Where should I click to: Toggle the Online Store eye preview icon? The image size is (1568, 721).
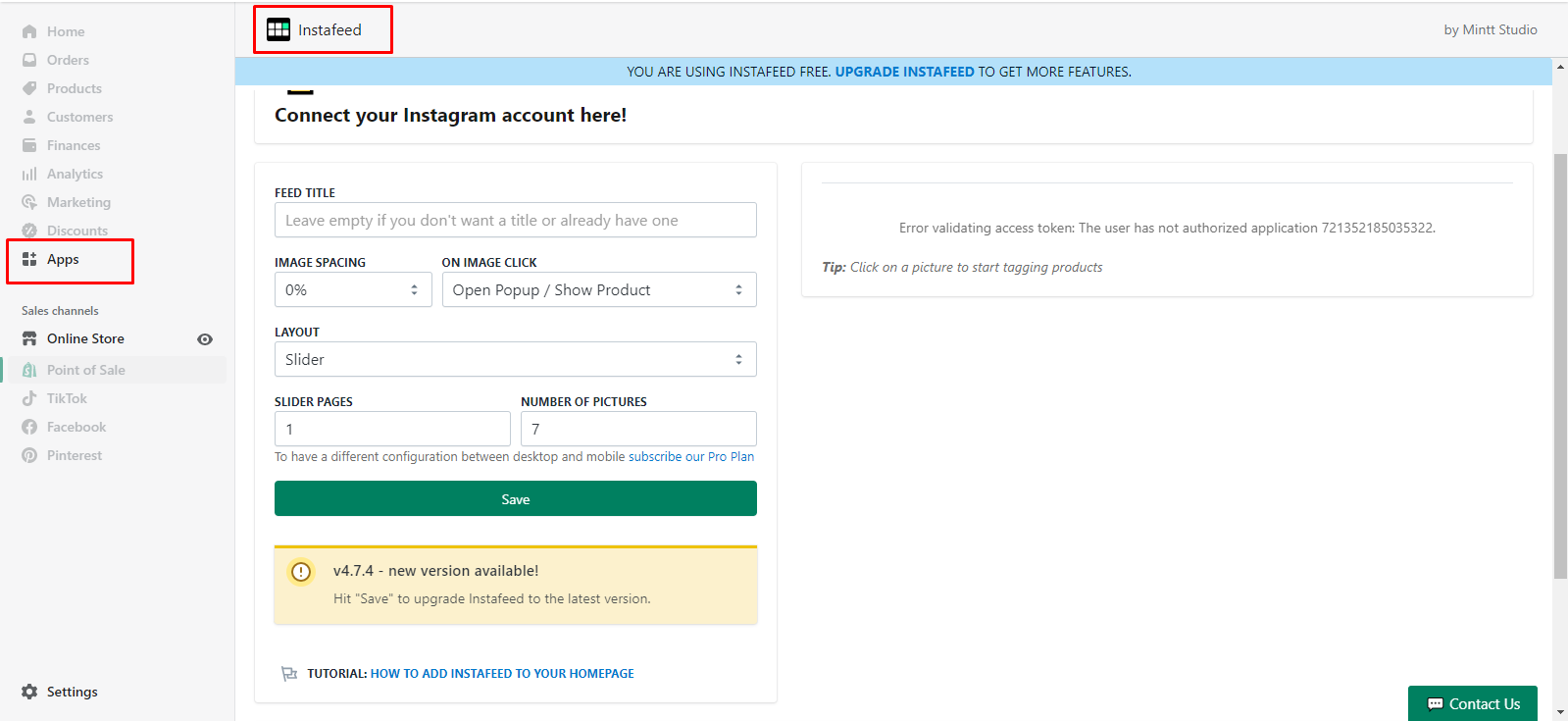205,339
